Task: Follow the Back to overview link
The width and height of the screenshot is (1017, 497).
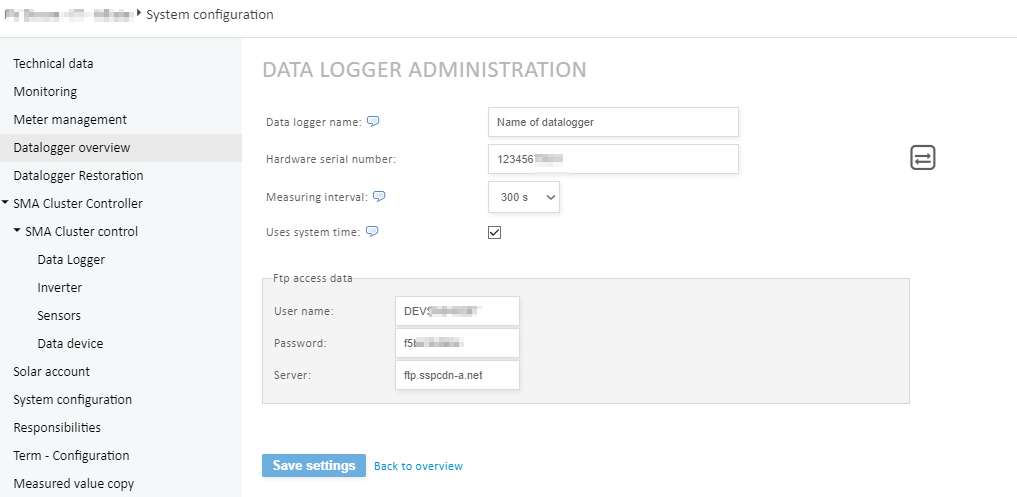Action: click(x=418, y=466)
